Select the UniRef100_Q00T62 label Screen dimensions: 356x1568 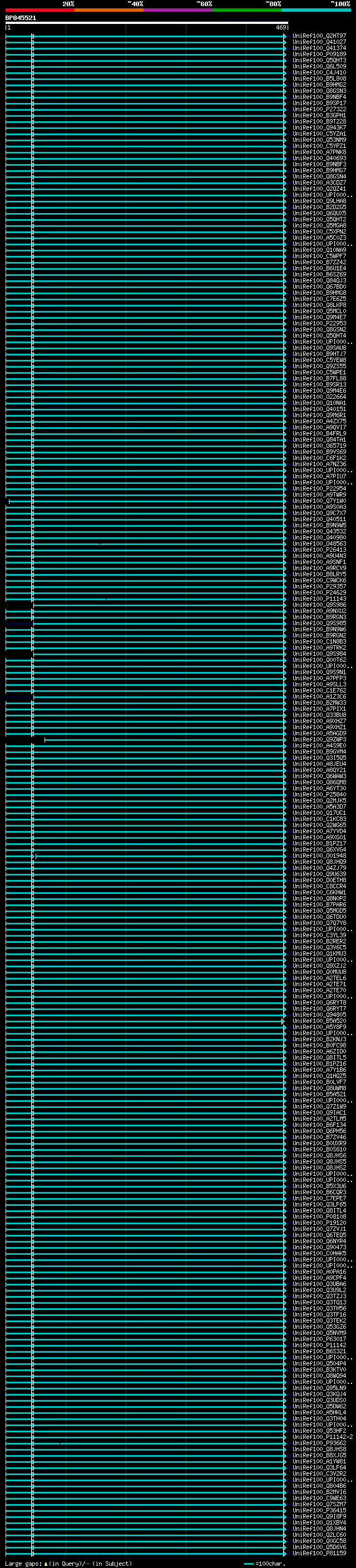[x=319, y=660]
